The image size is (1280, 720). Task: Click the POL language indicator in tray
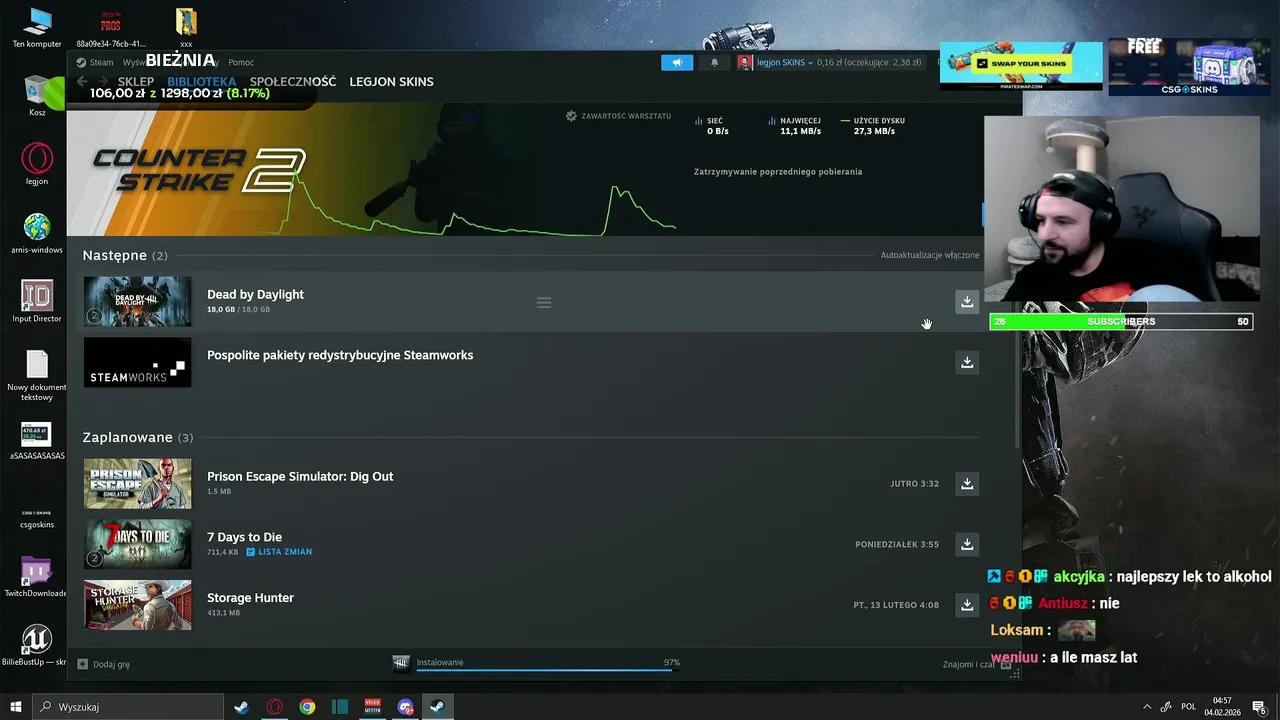[x=1188, y=707]
